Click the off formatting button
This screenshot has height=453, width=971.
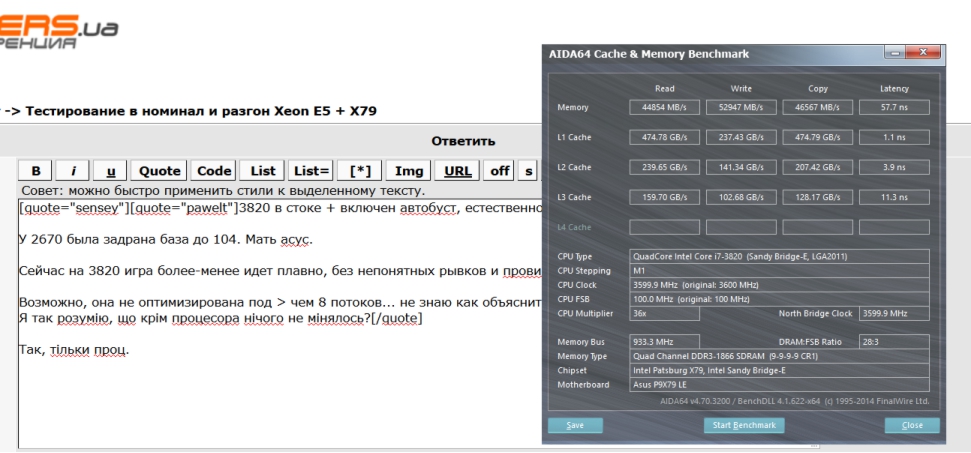pyautogui.click(x=499, y=171)
